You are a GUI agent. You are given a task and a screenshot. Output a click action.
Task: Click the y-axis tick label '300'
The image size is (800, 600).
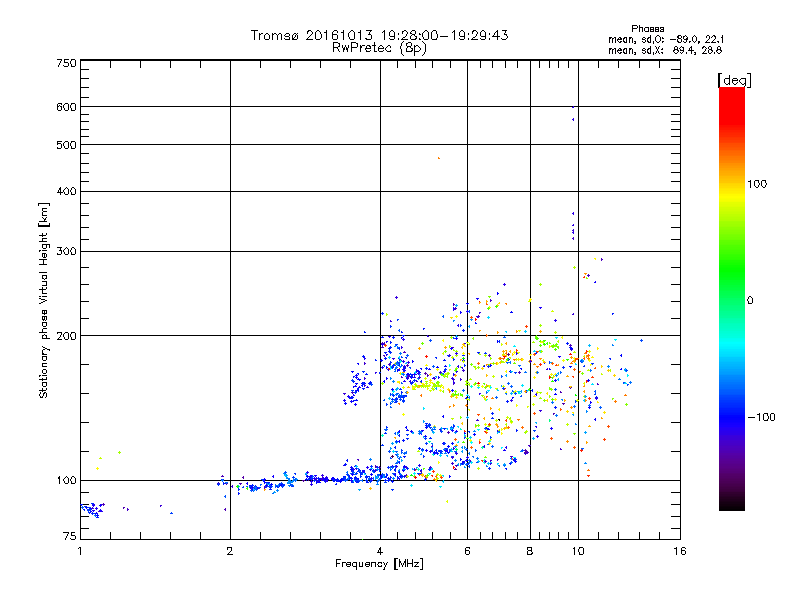tap(66, 252)
